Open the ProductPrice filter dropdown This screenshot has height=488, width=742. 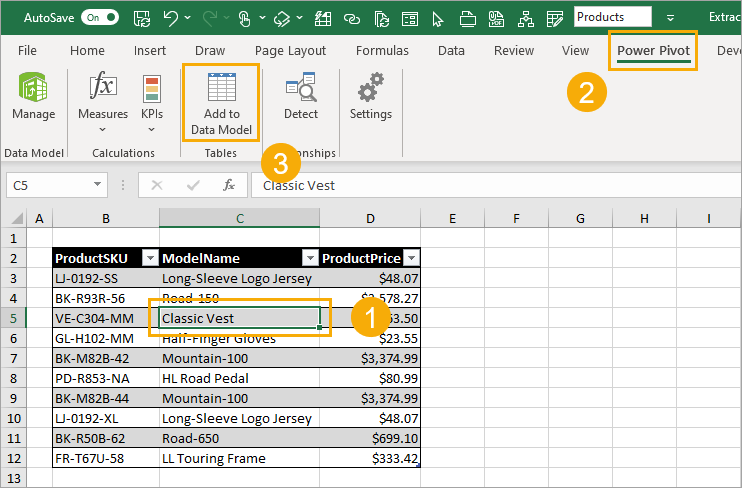click(x=411, y=258)
